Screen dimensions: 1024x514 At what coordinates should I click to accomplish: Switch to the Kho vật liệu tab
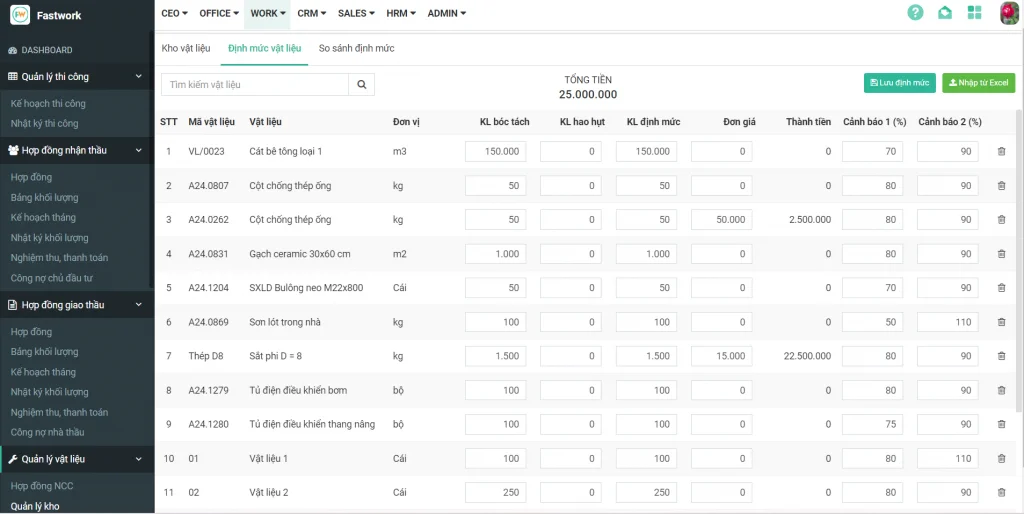coord(185,48)
